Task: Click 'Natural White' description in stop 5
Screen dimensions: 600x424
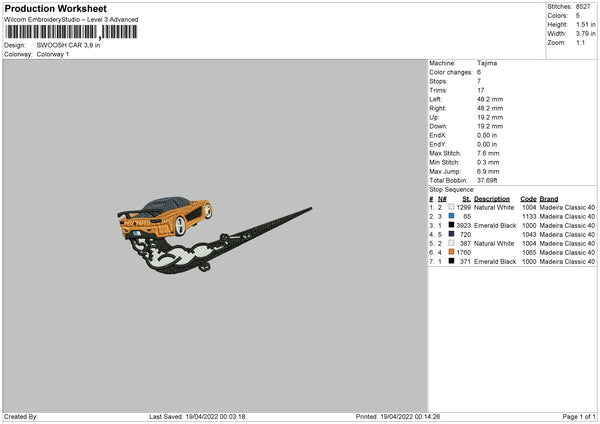Action: 494,243
